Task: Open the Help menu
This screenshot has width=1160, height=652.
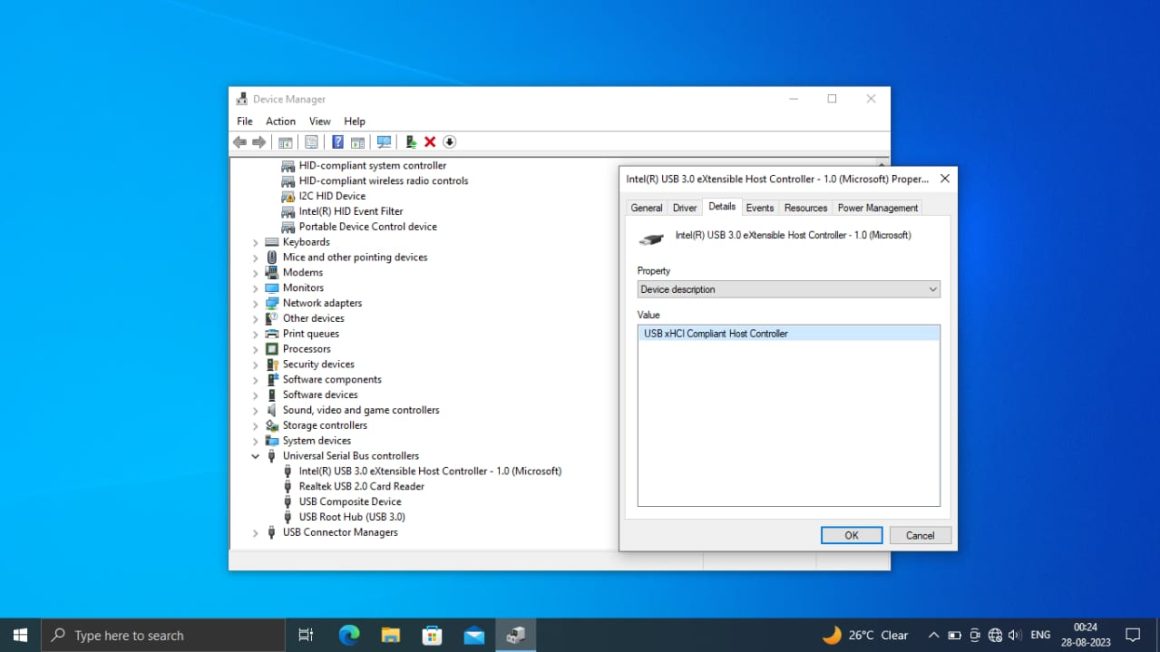Action: click(x=354, y=121)
